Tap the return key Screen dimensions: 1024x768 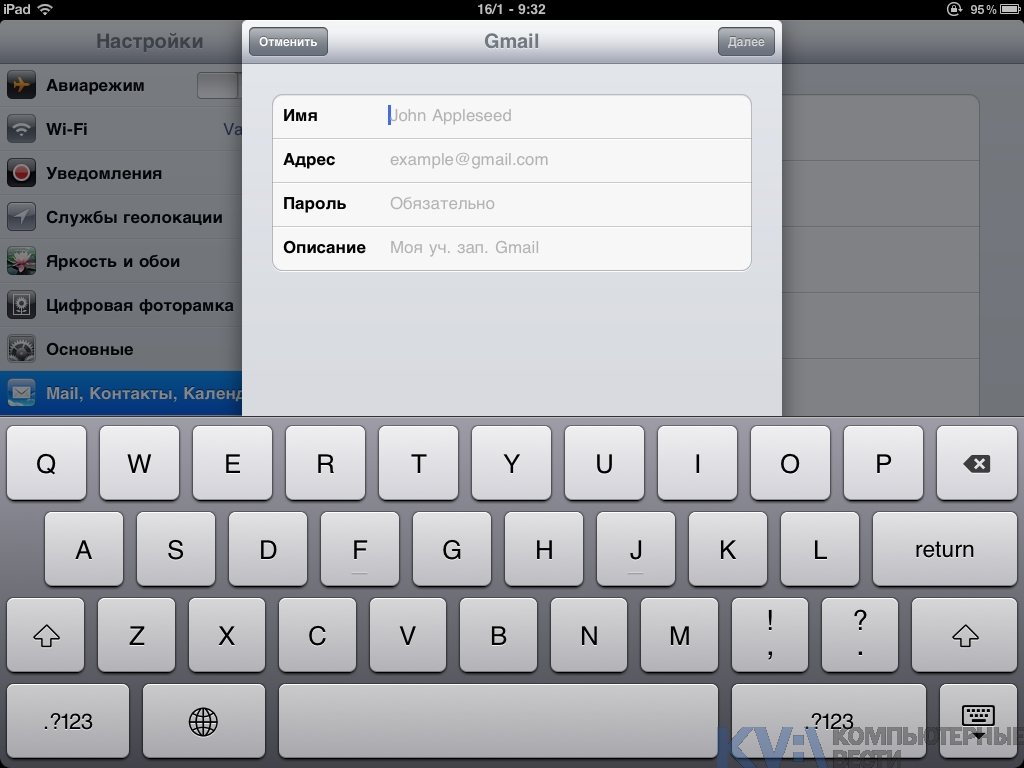[x=944, y=549]
